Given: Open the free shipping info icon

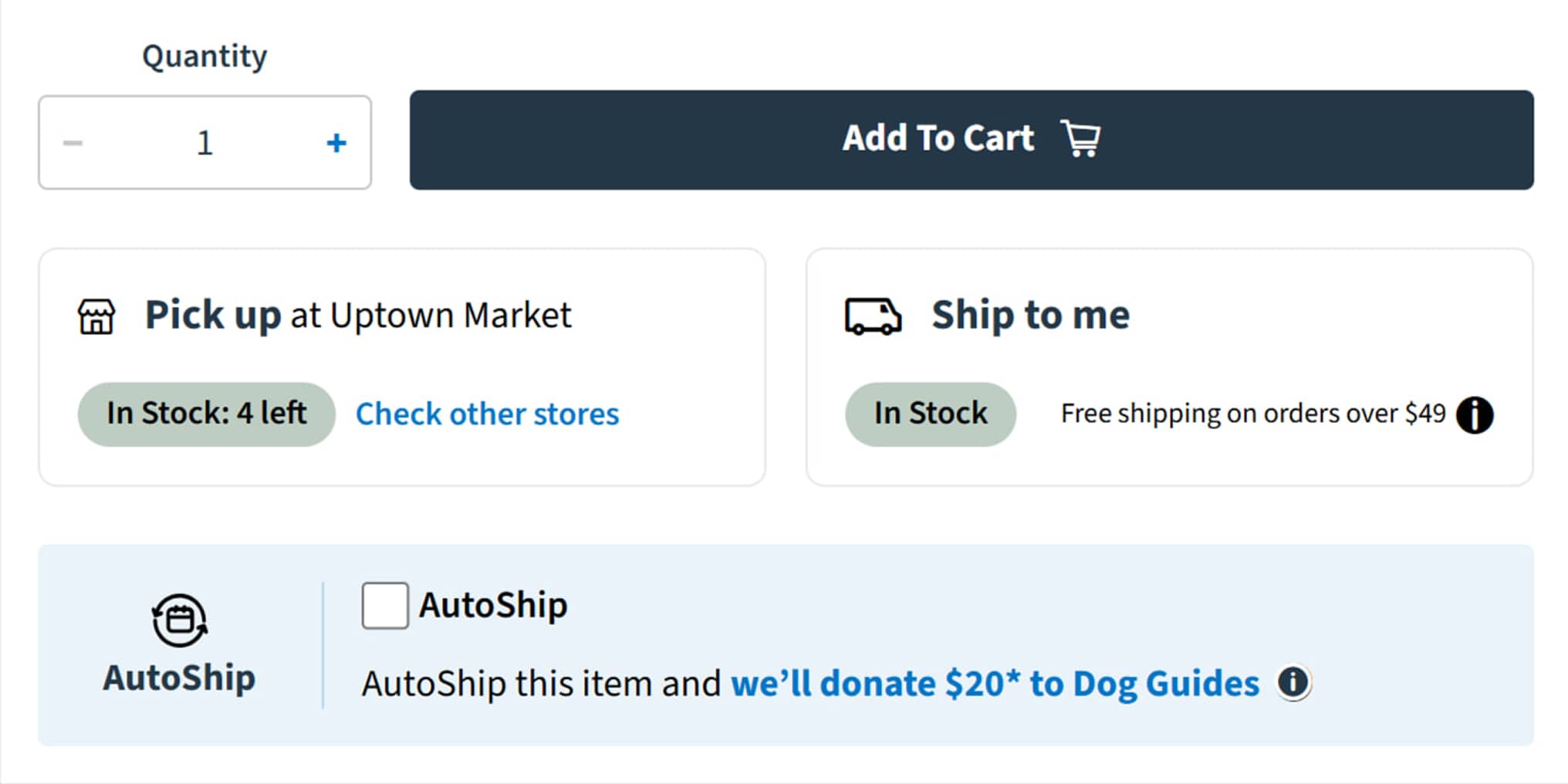Looking at the screenshot, I should 1475,415.
